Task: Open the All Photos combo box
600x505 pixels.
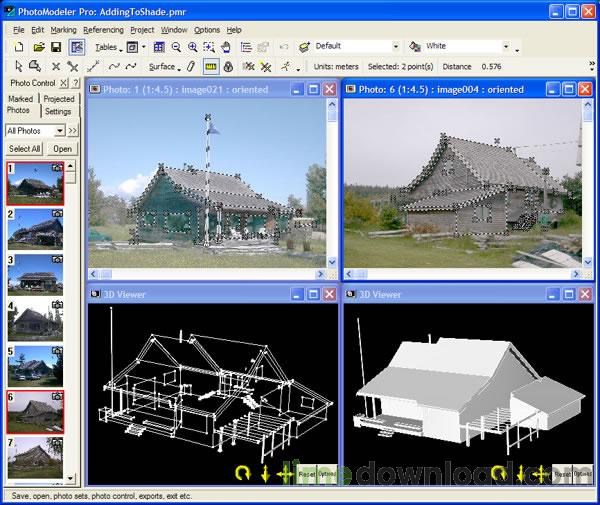Action: click(x=35, y=131)
